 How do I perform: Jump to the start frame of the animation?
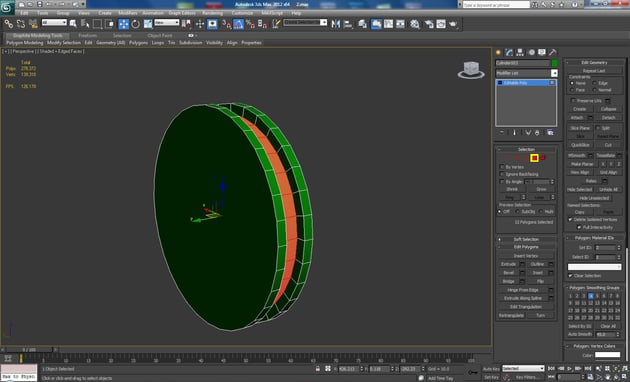[x=552, y=368]
